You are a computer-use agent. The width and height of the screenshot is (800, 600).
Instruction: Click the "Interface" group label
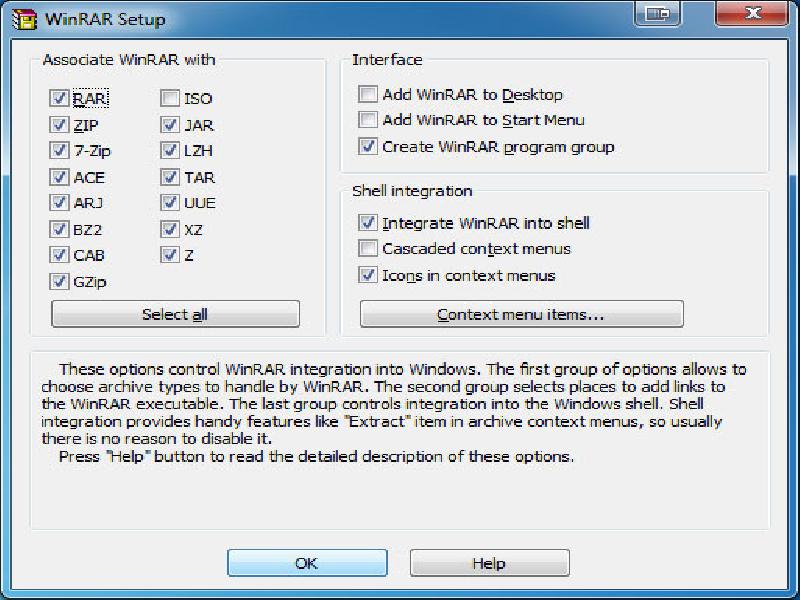point(387,60)
